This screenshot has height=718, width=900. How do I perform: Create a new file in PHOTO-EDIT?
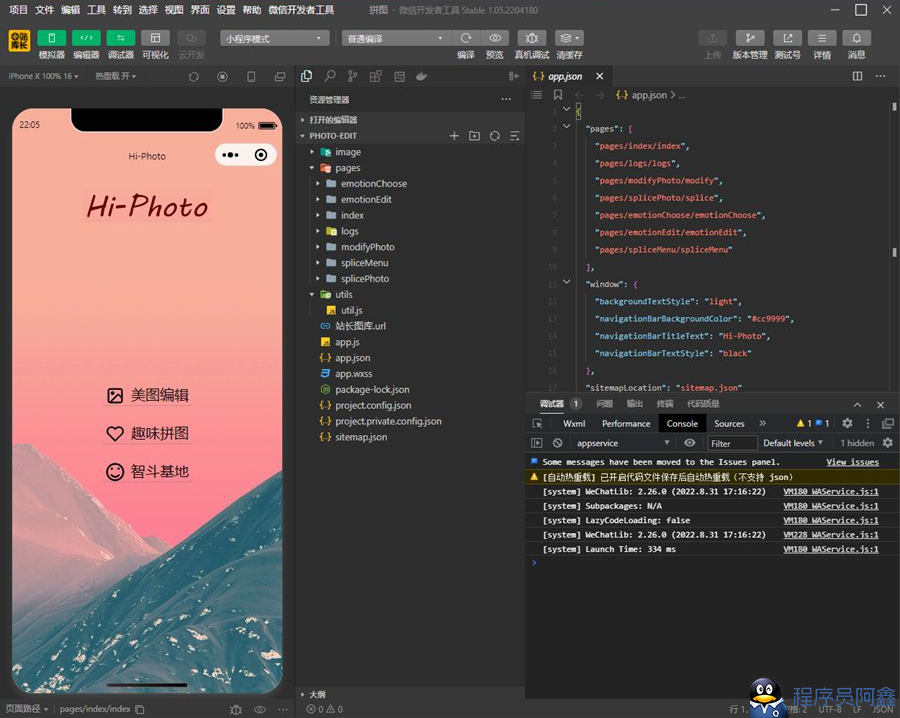point(454,136)
